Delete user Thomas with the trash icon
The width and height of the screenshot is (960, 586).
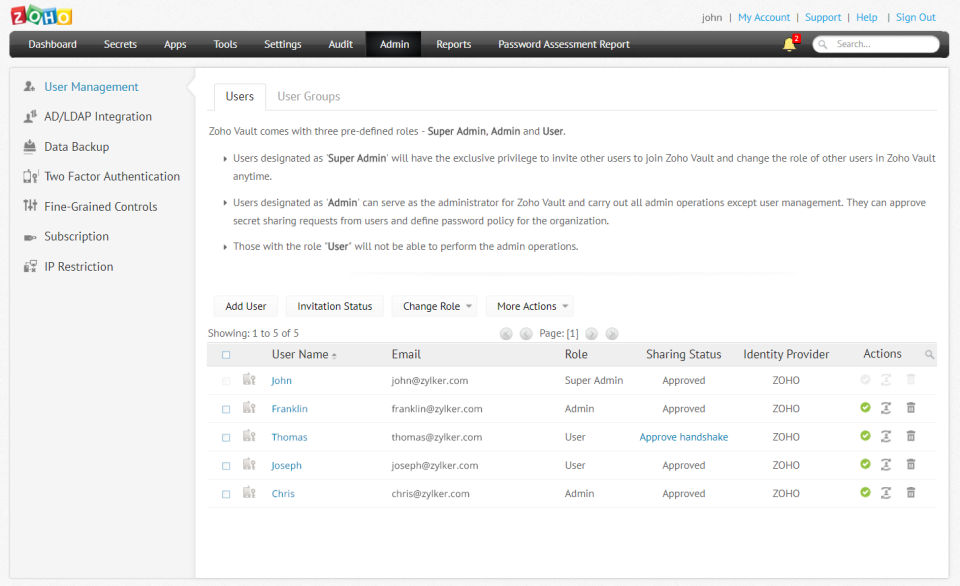(911, 435)
